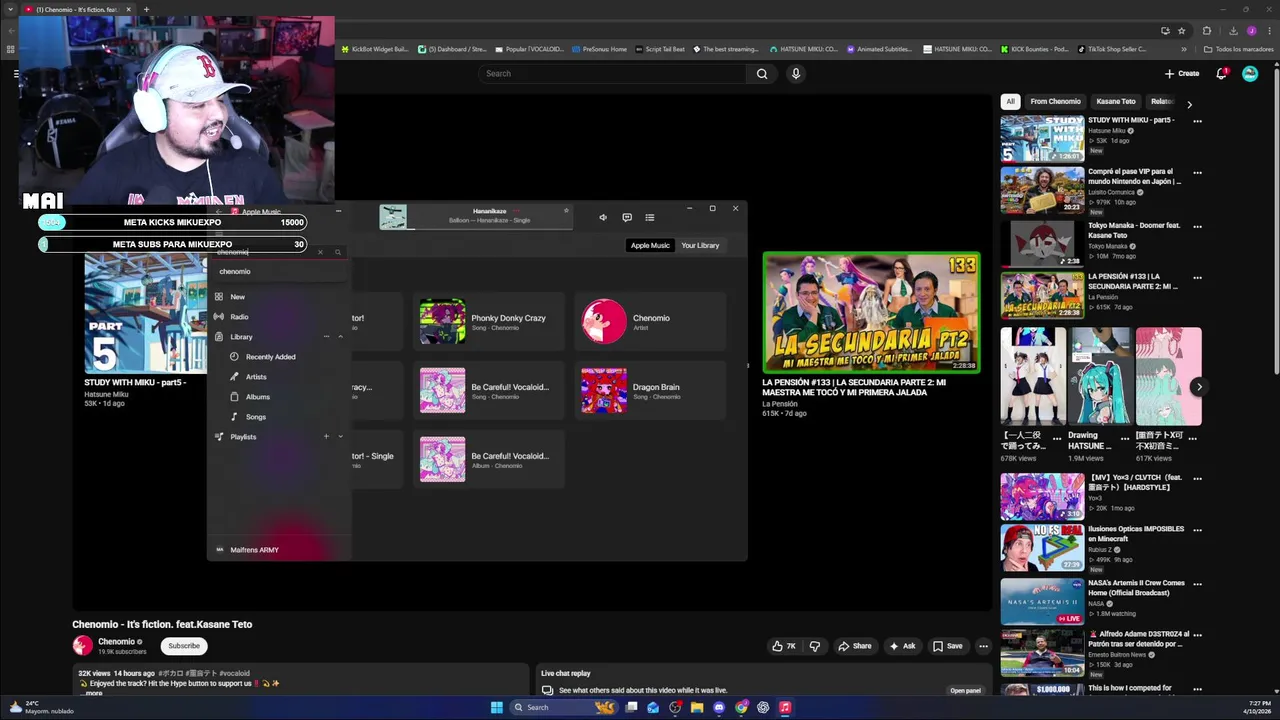Open Radio in Apple Music sidebar
Viewport: 1280px width, 720px height.
[x=280, y=317]
